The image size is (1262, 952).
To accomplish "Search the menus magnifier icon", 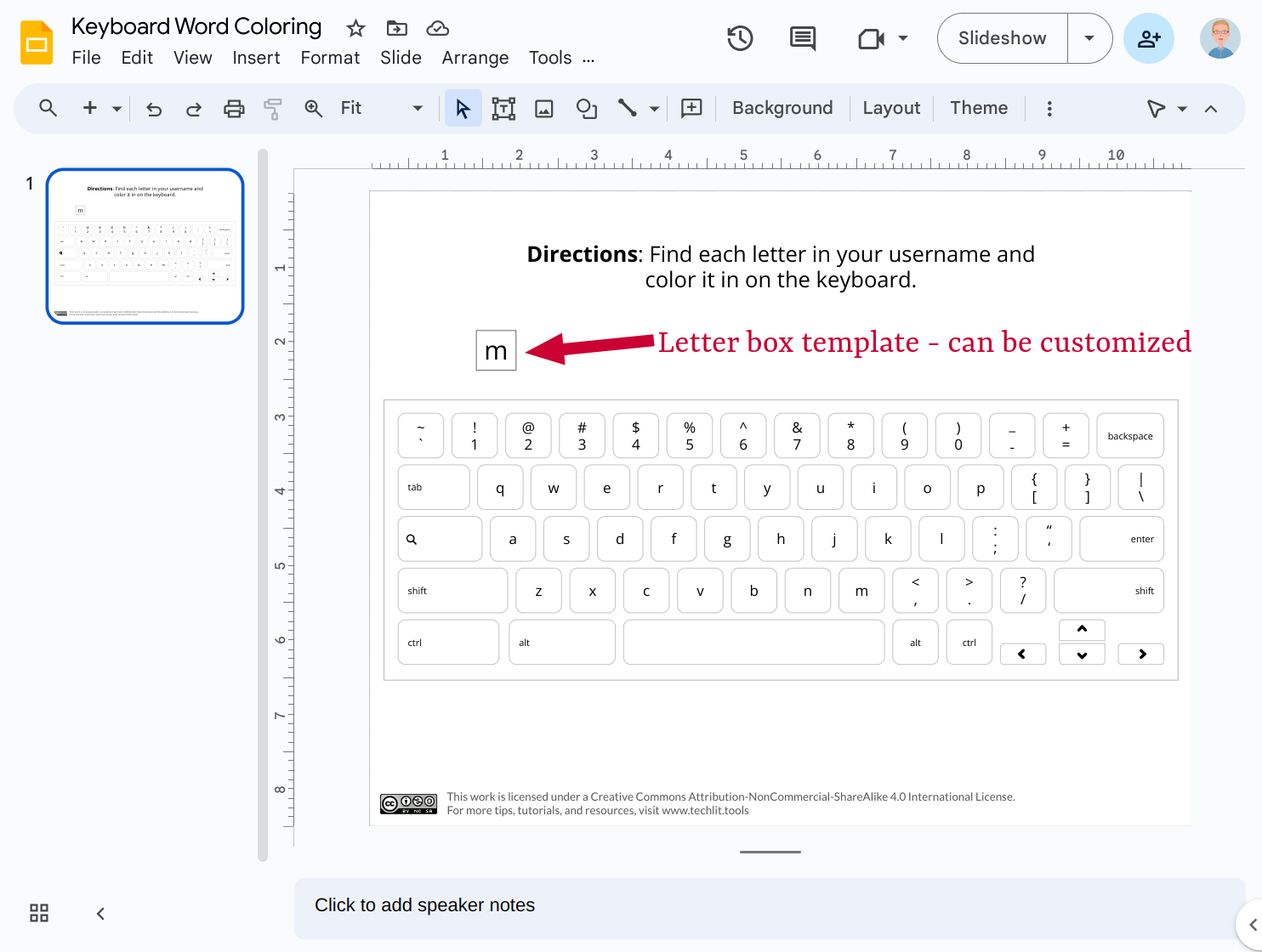I will (x=48, y=108).
